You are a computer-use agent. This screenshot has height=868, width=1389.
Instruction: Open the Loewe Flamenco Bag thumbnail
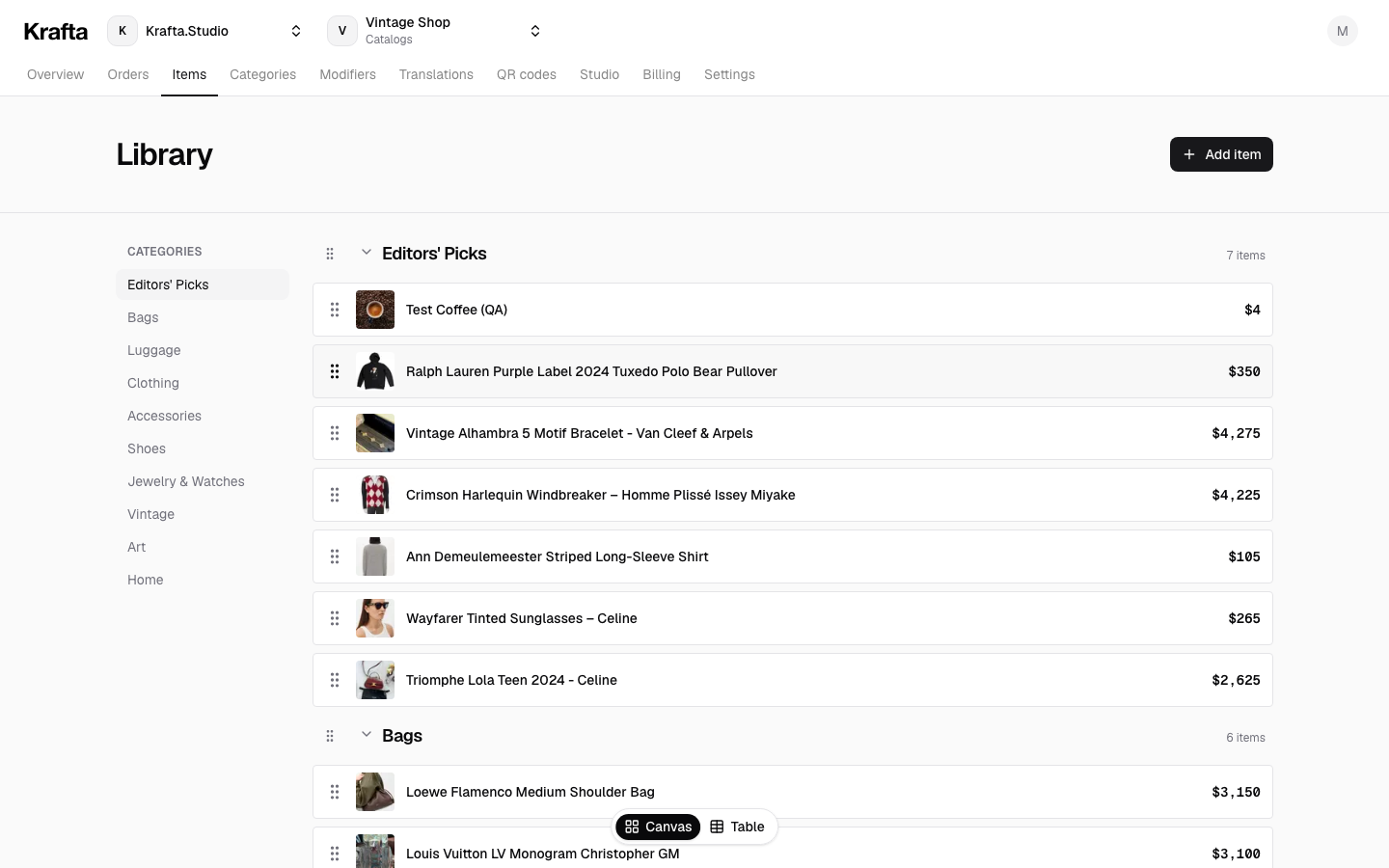coord(375,792)
